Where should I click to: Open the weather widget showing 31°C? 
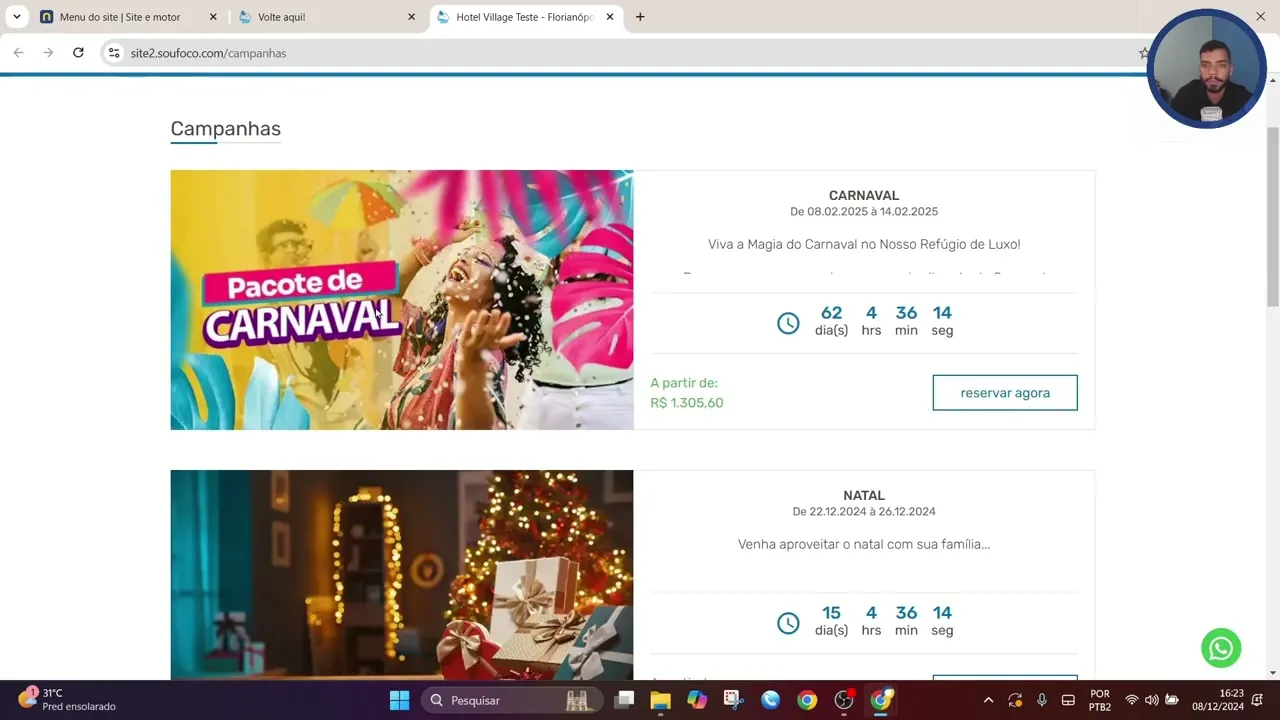coord(68,700)
